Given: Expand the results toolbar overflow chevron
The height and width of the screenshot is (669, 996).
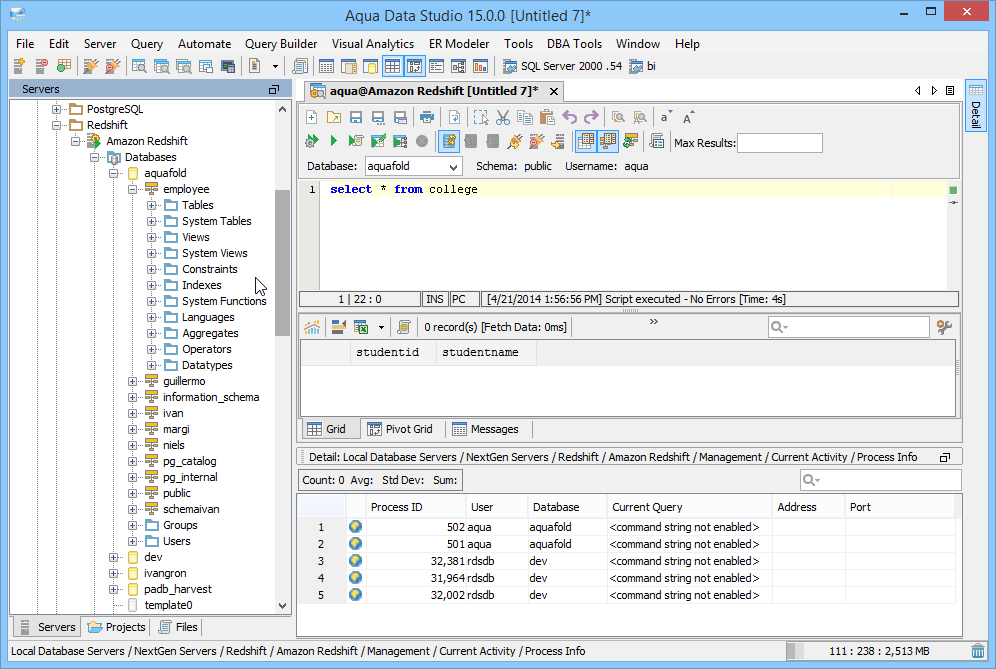Looking at the screenshot, I should click(x=654, y=321).
